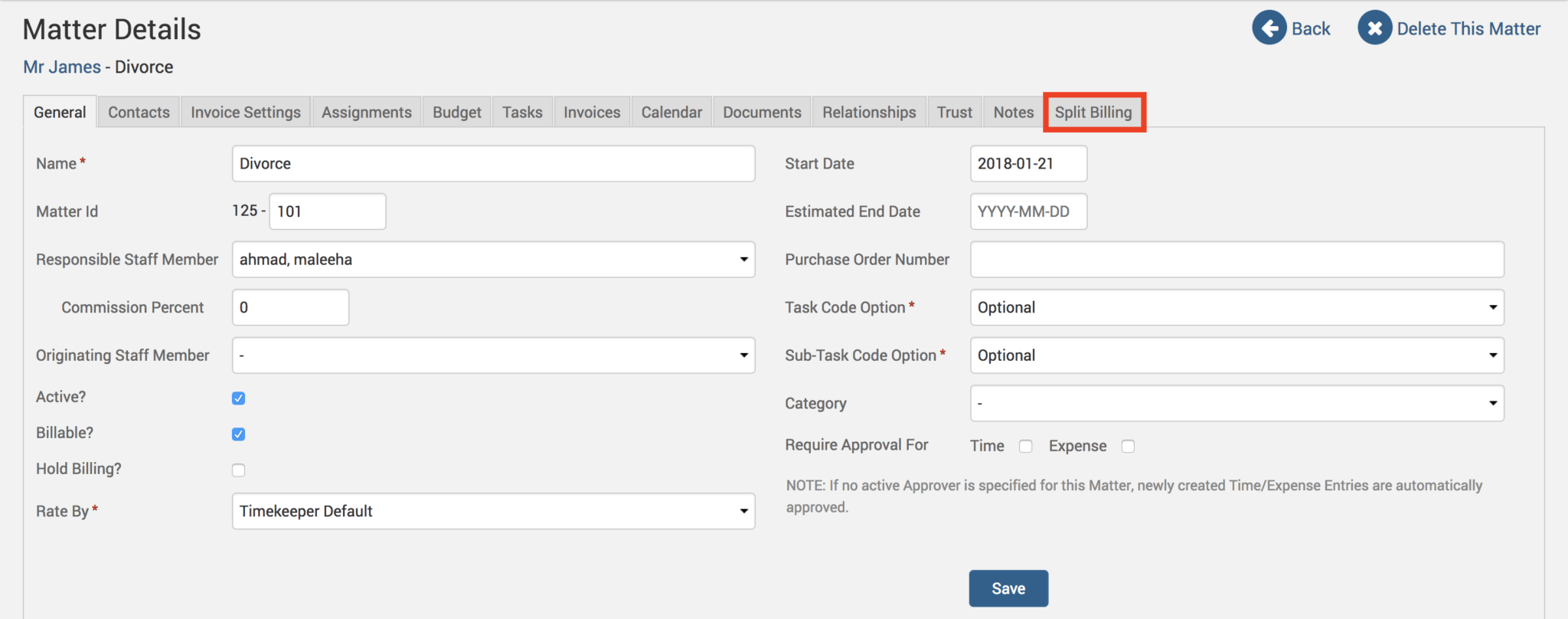Click the Back arrow icon
The image size is (1568, 619).
1269,28
